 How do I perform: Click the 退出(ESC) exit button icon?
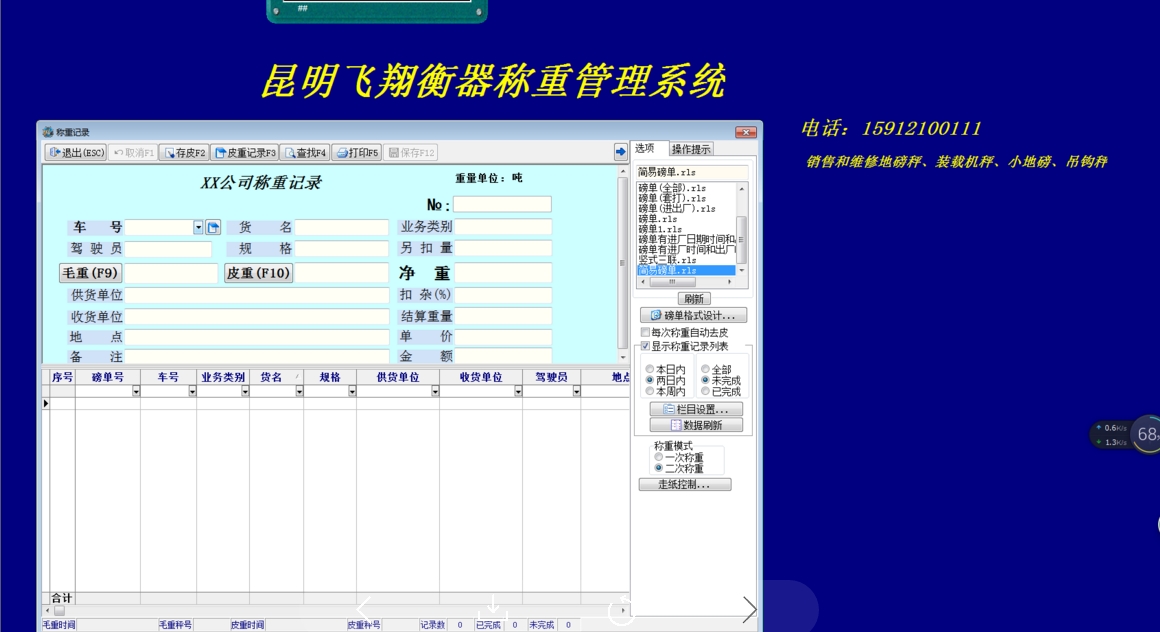coord(55,151)
